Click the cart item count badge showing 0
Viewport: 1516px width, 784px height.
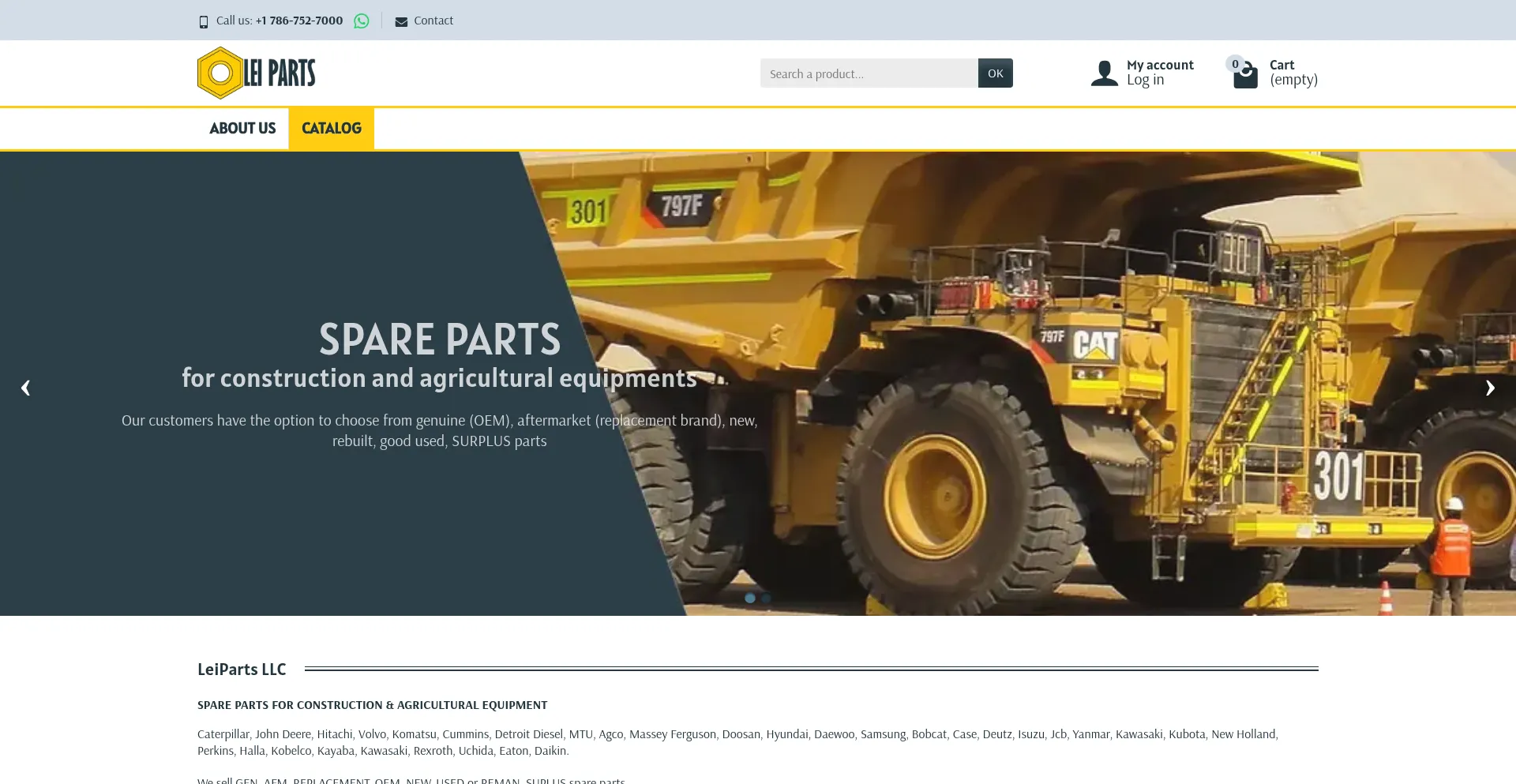1235,64
